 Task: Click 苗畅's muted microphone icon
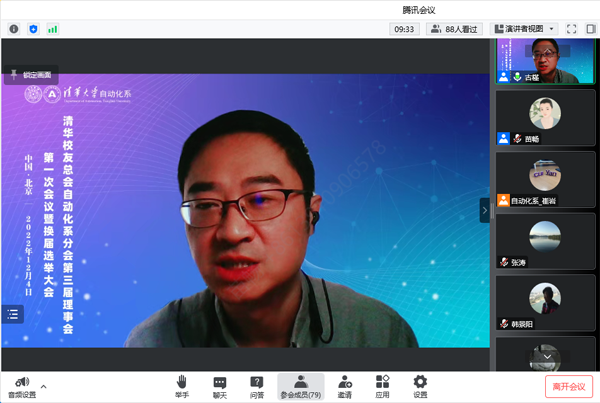[517, 139]
